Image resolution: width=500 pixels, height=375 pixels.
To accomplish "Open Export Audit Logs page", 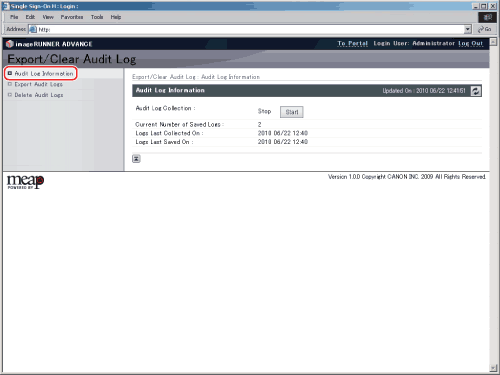I will pos(38,84).
